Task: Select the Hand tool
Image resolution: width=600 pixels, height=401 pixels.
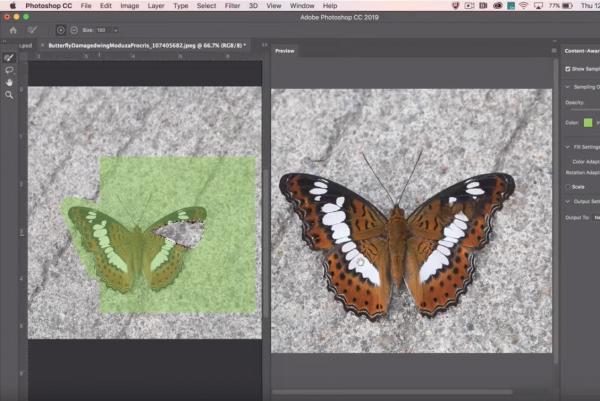Action: 10,82
